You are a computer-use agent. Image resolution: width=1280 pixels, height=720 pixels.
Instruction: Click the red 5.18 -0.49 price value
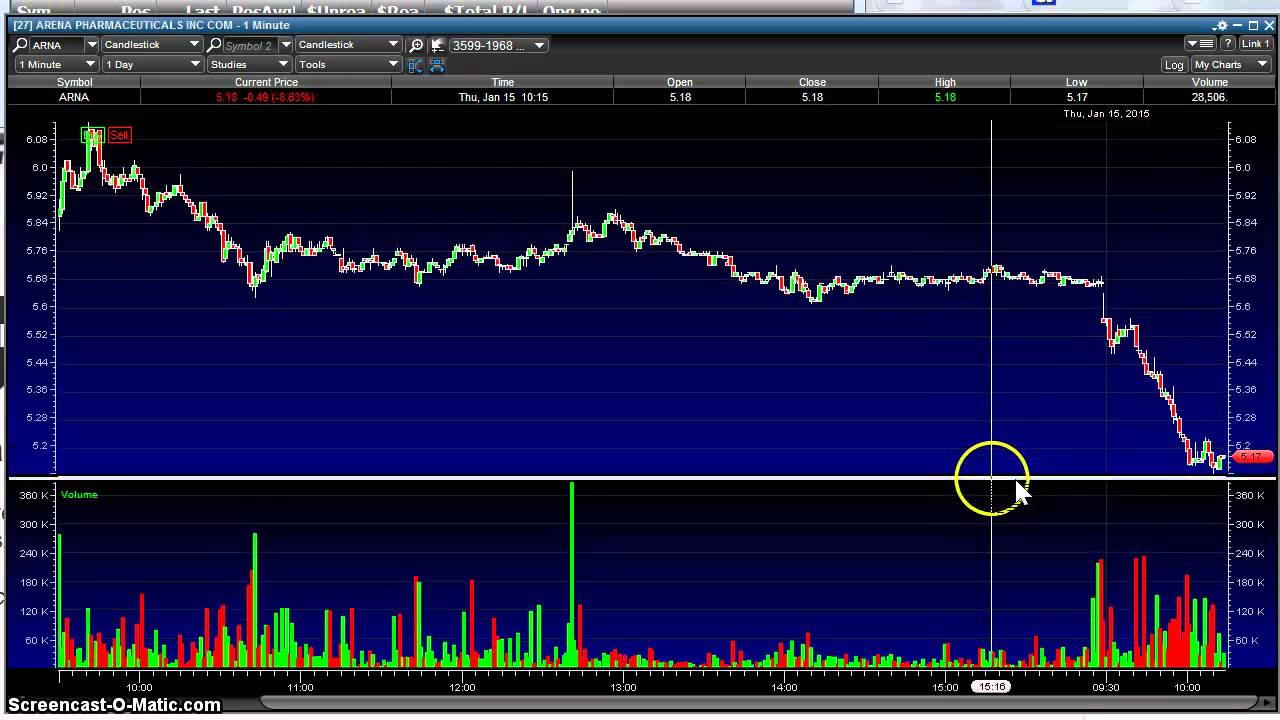coord(265,97)
